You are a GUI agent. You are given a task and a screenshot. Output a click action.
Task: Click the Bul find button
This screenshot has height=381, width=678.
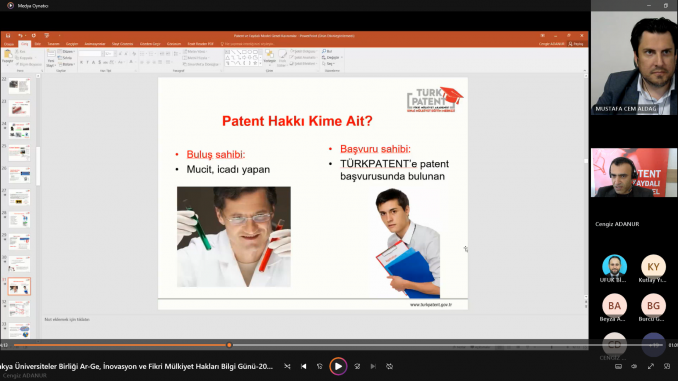[x=327, y=51]
